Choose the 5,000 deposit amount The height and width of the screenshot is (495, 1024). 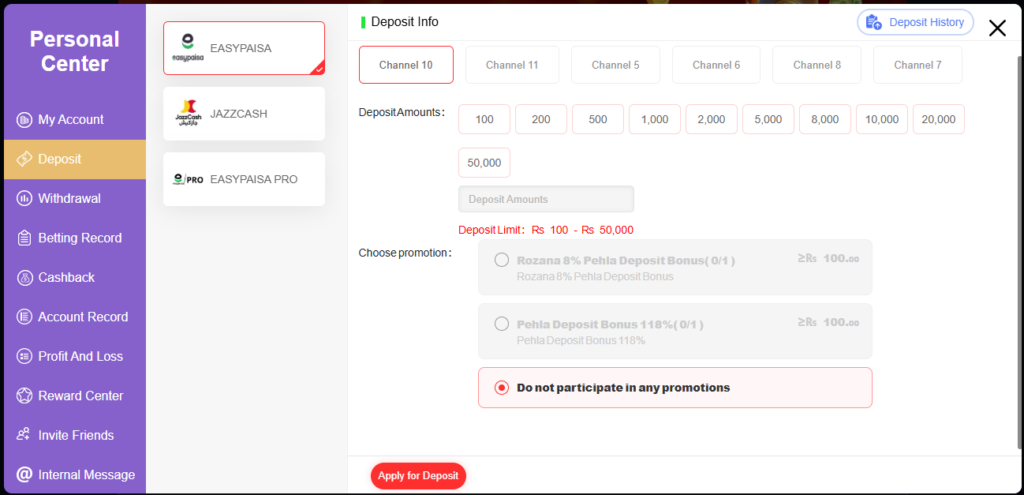coord(768,120)
